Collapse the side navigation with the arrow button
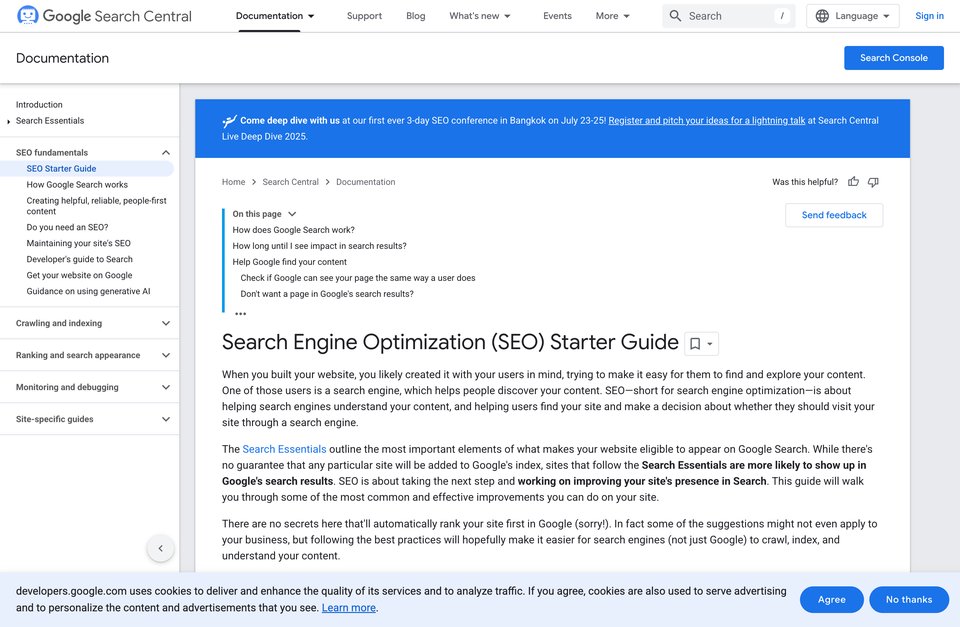Screen dimensions: 960x627 coord(160,549)
